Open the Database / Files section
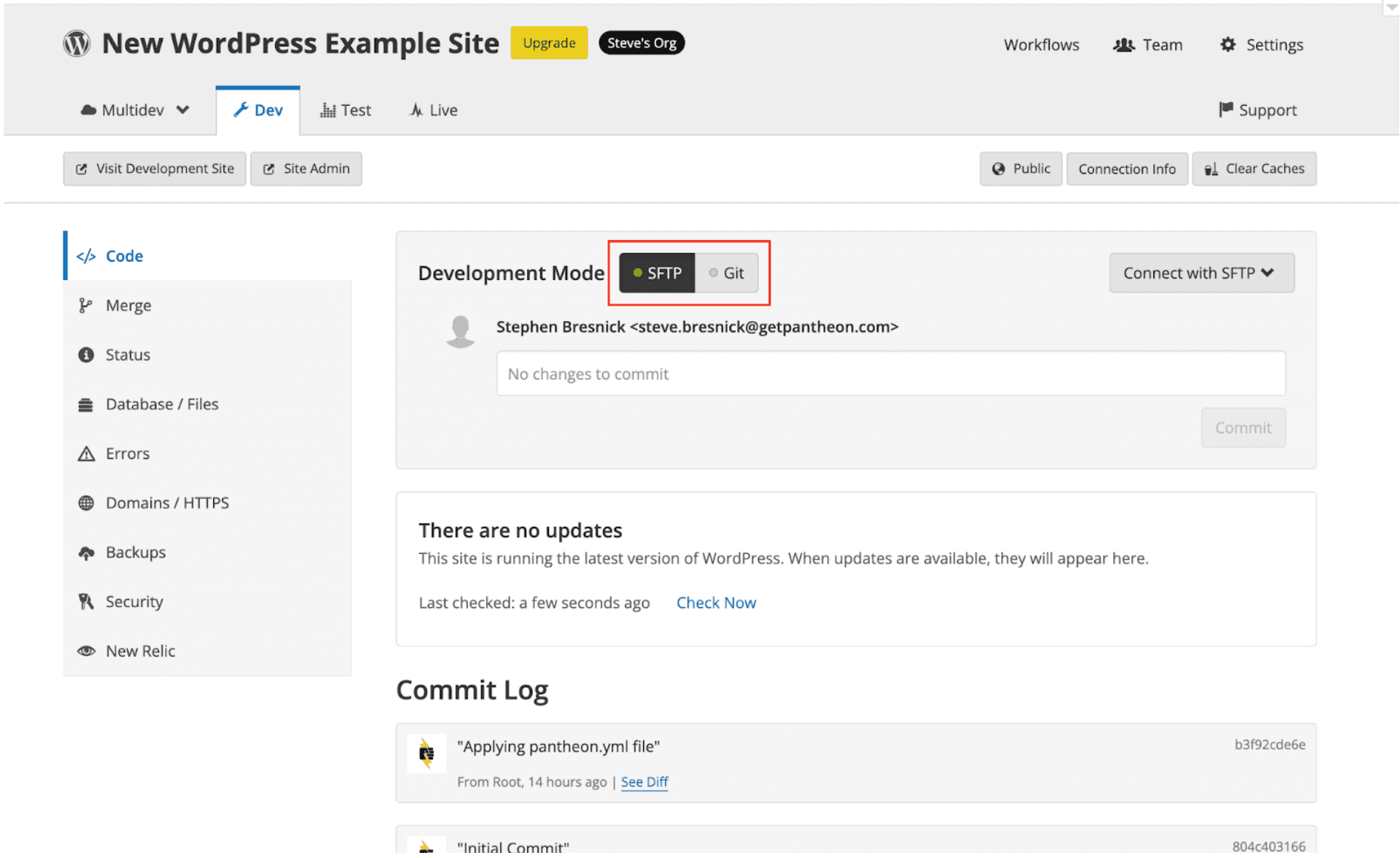 [x=162, y=403]
